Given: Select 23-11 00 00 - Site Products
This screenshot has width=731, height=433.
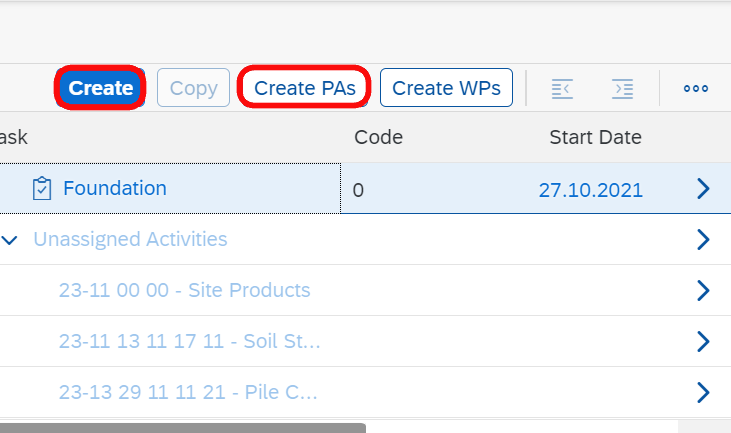Looking at the screenshot, I should click(184, 290).
